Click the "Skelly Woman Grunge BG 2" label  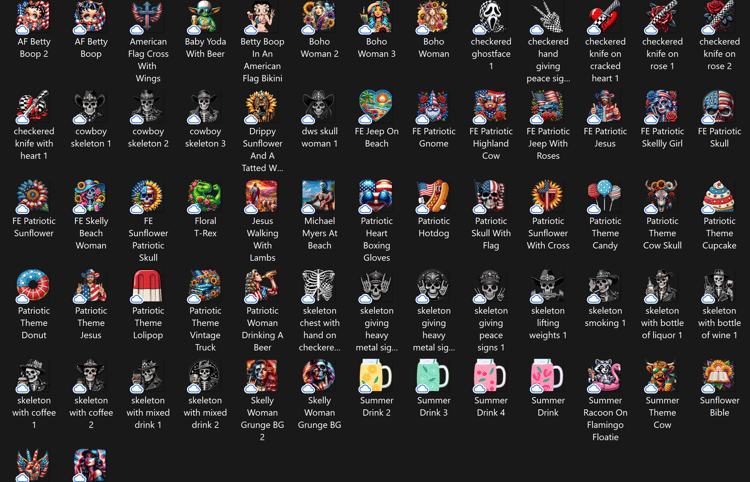click(x=262, y=419)
